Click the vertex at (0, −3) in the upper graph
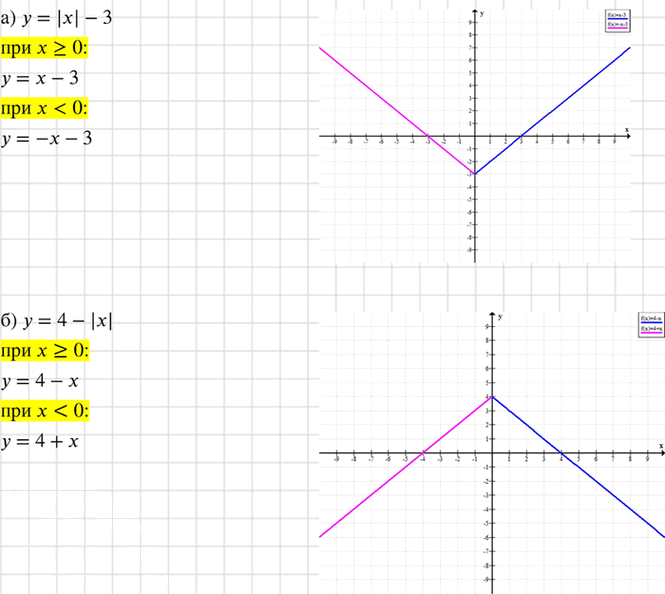 tap(475, 174)
